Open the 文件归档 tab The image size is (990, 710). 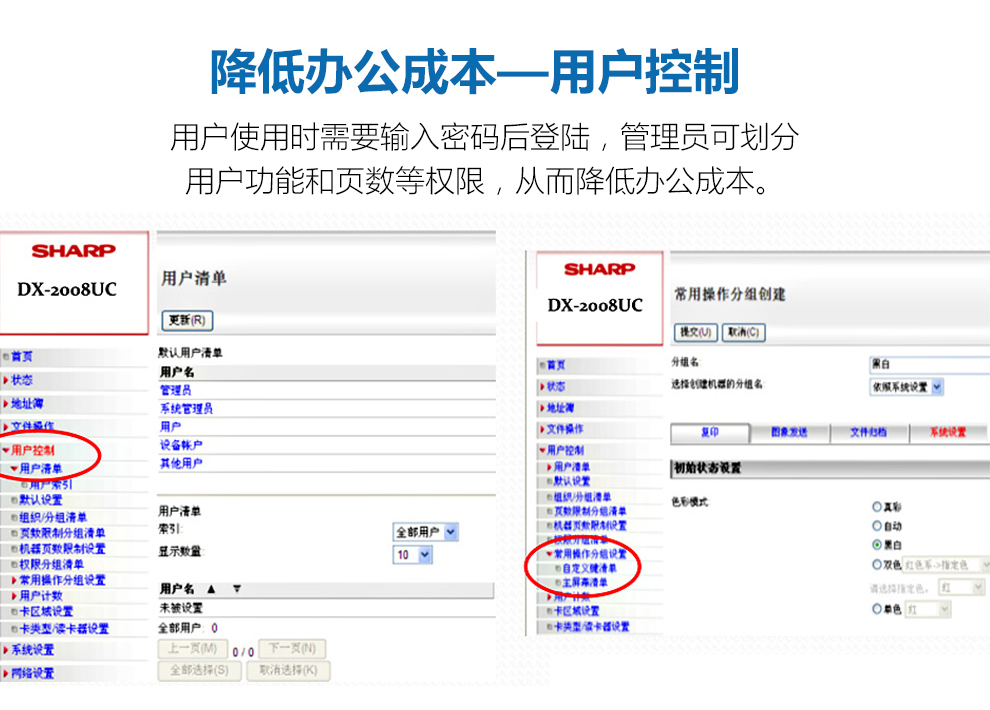click(x=868, y=433)
